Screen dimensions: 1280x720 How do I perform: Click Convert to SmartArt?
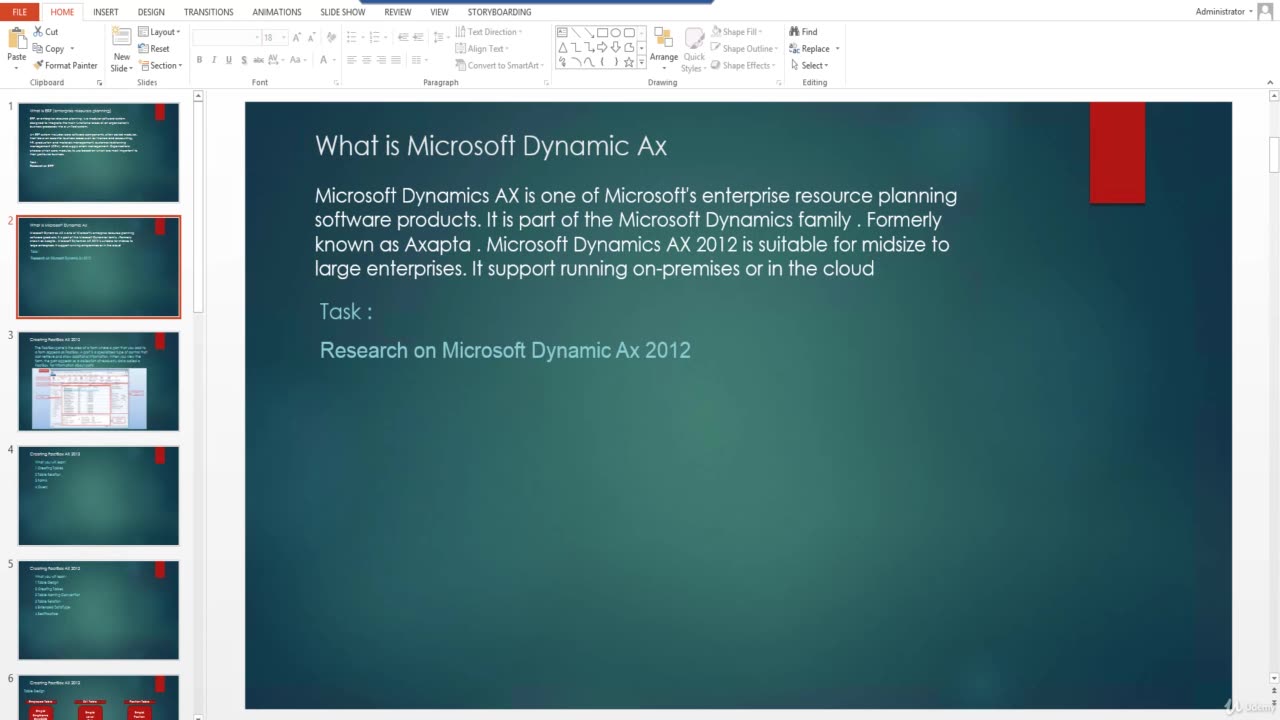499,65
